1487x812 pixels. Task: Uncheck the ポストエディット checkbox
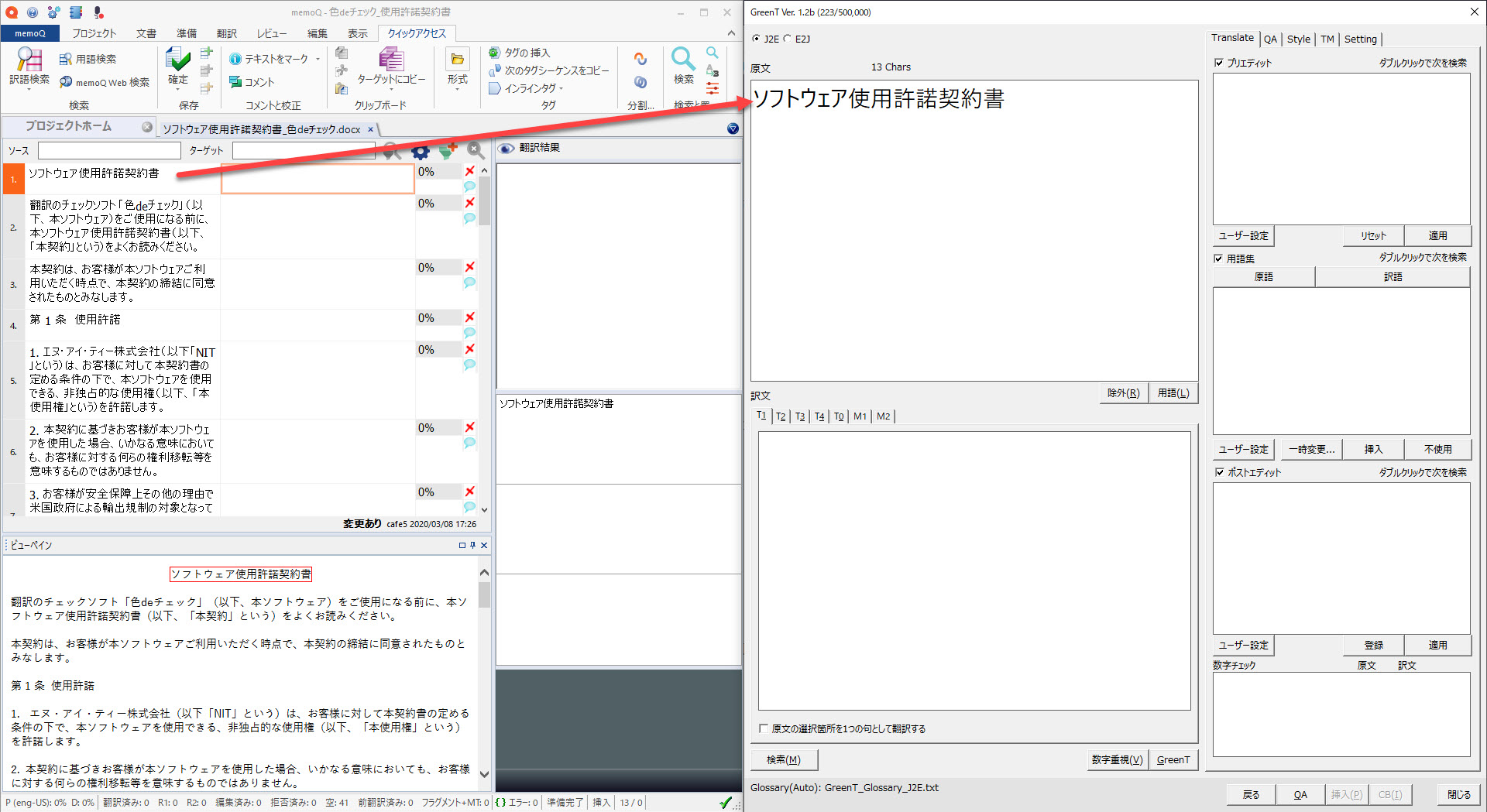pyautogui.click(x=1219, y=472)
